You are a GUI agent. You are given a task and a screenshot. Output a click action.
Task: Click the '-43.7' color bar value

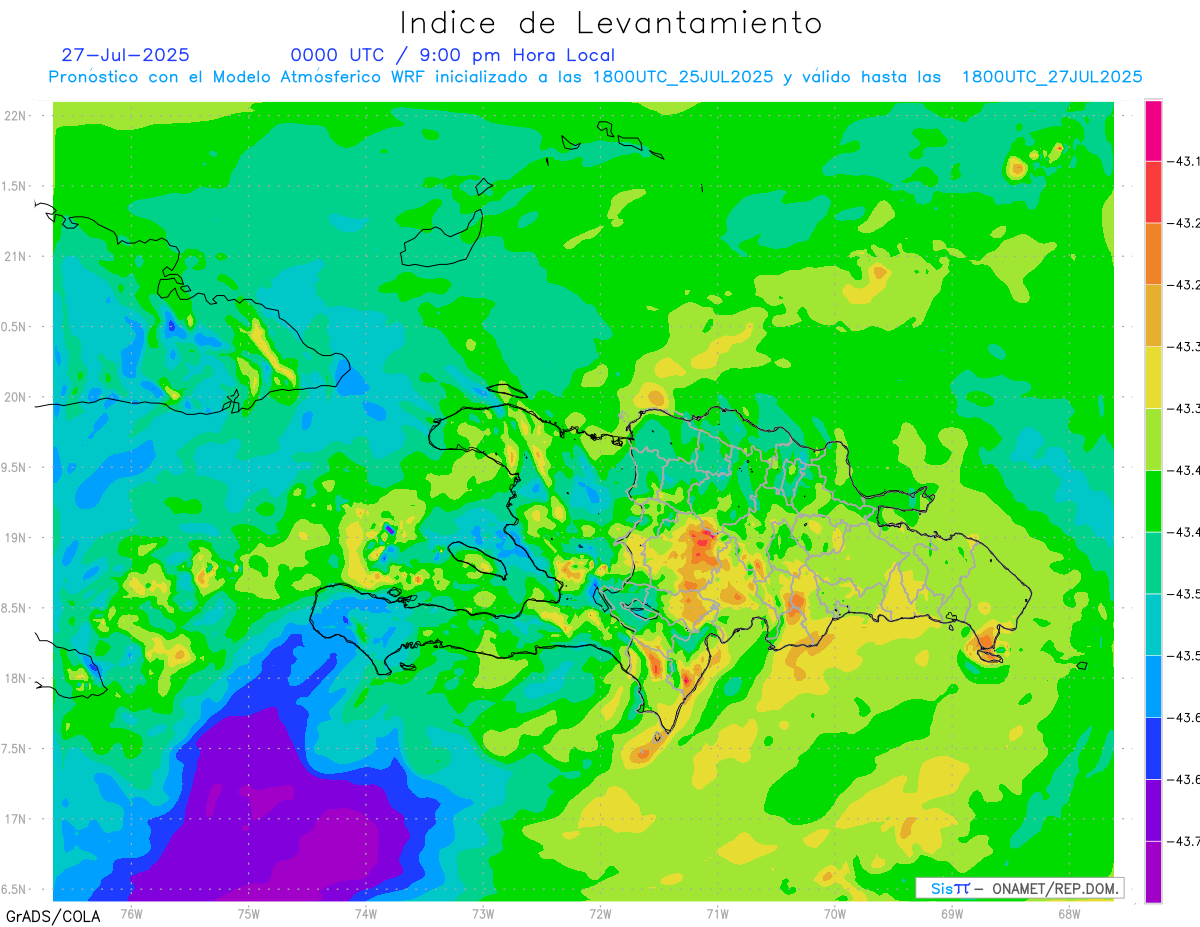[1184, 841]
